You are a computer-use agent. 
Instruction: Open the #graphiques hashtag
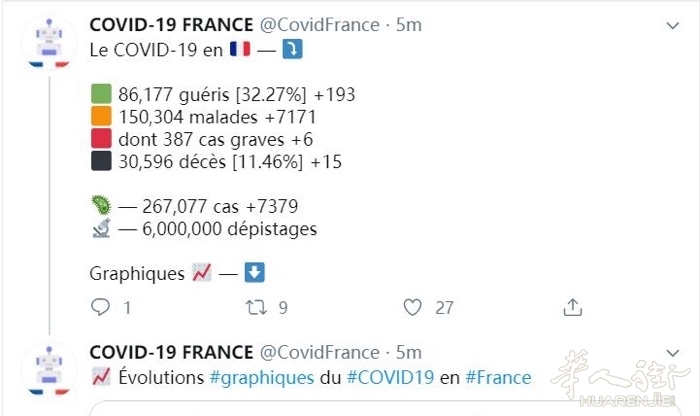coord(262,378)
